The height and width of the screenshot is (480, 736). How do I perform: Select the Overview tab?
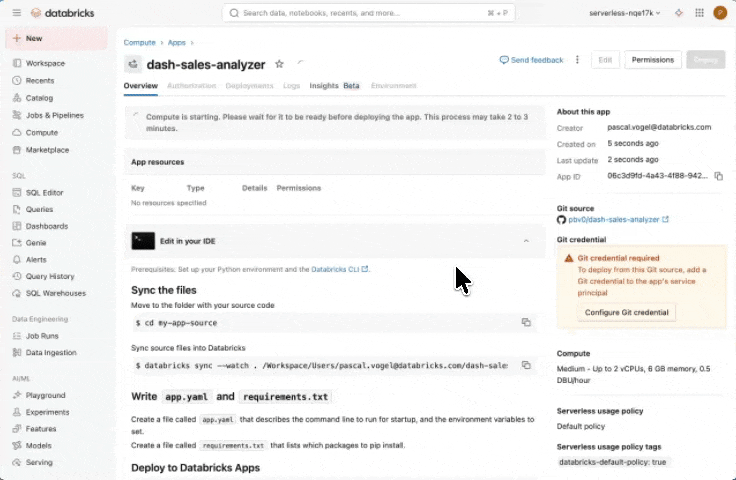(140, 86)
